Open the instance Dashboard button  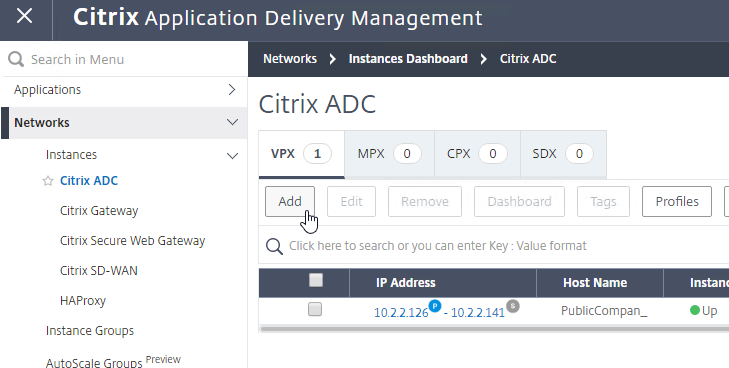[519, 202]
